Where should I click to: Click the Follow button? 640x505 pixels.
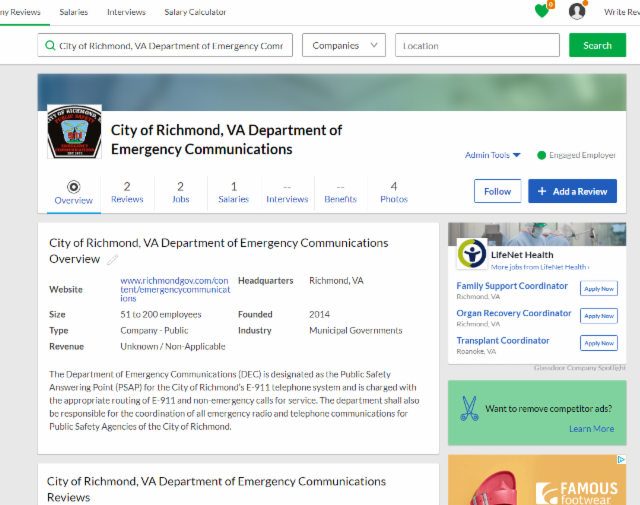[497, 191]
